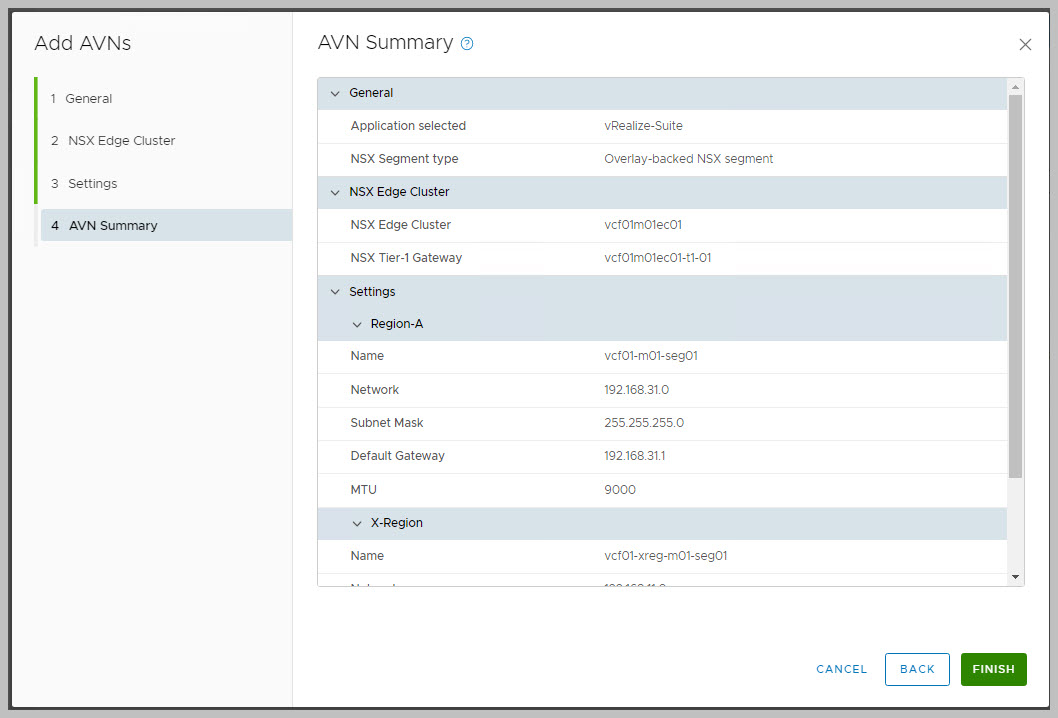This screenshot has height=718, width=1058.
Task: Collapse the NSX Edge Cluster section
Action: [x=335, y=192]
